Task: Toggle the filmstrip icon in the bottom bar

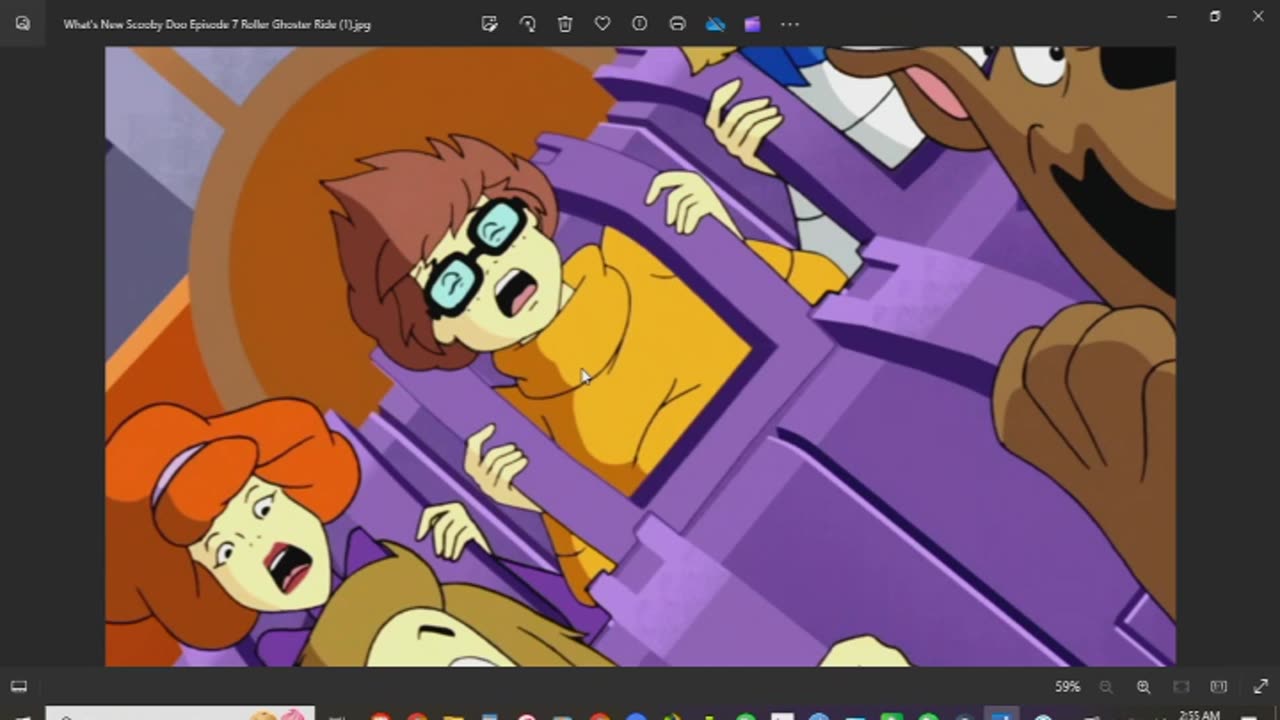Action: (18, 686)
